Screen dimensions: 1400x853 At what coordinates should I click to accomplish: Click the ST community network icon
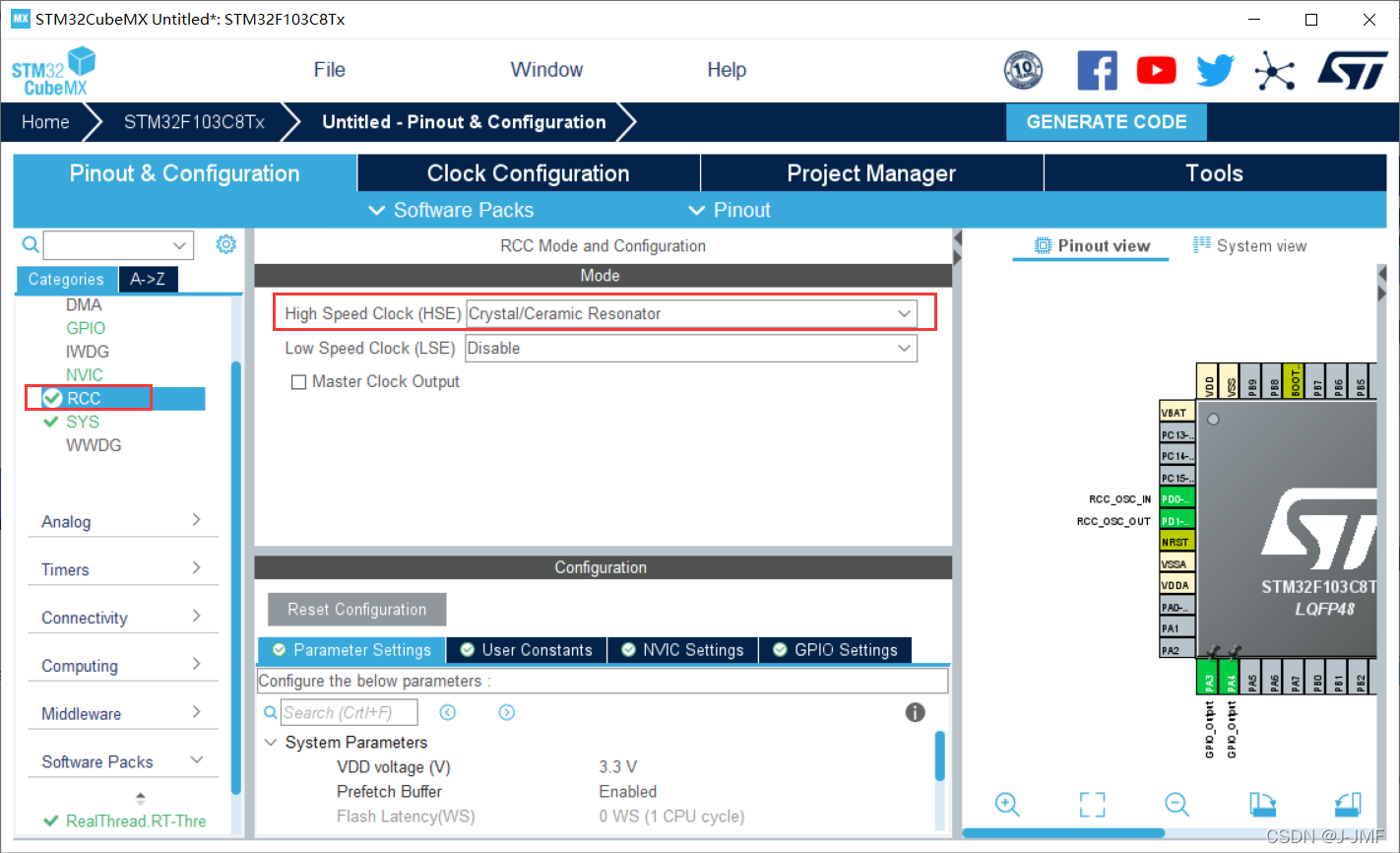tap(1275, 70)
